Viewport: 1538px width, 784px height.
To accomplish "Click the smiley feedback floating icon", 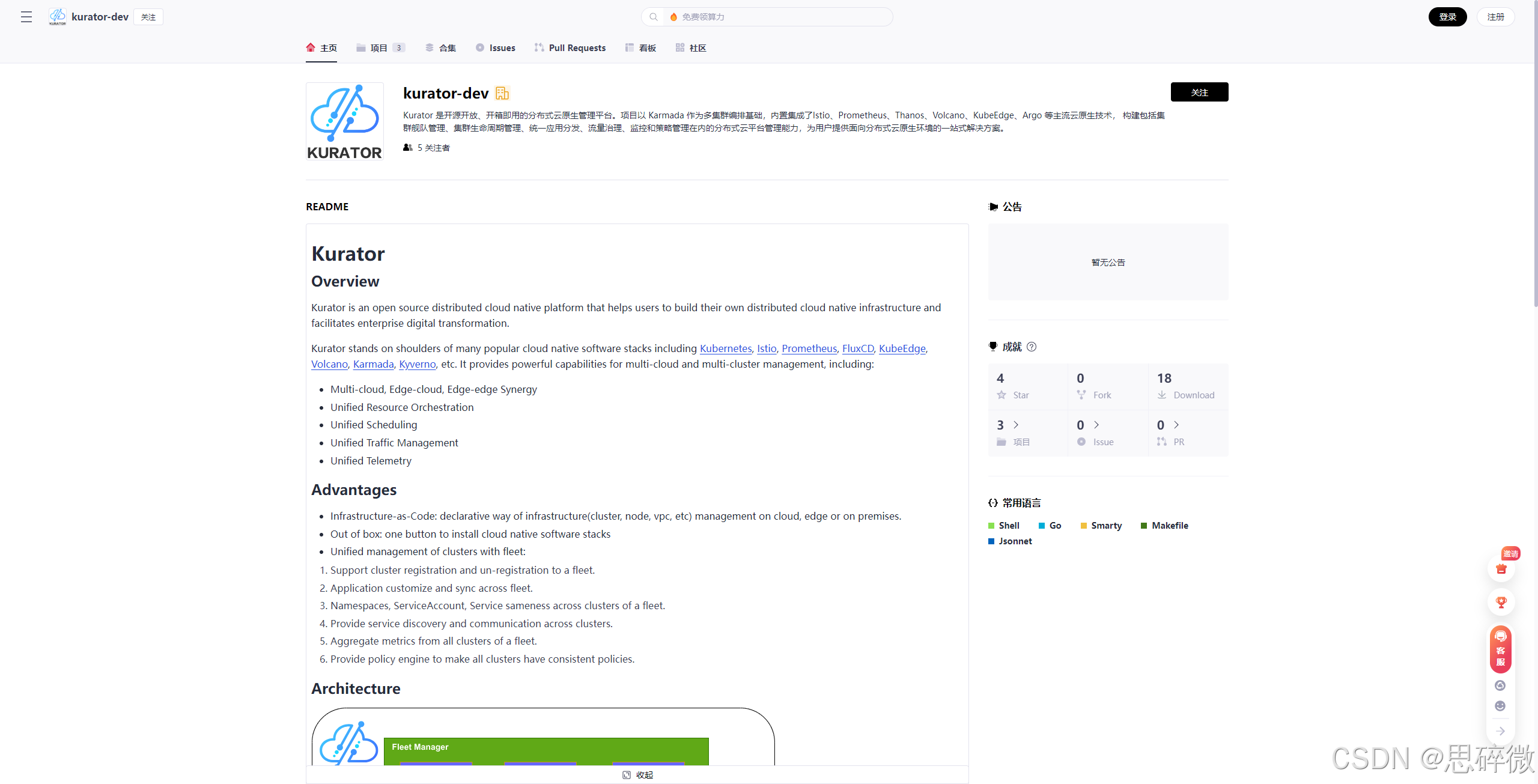I will tap(1500, 706).
